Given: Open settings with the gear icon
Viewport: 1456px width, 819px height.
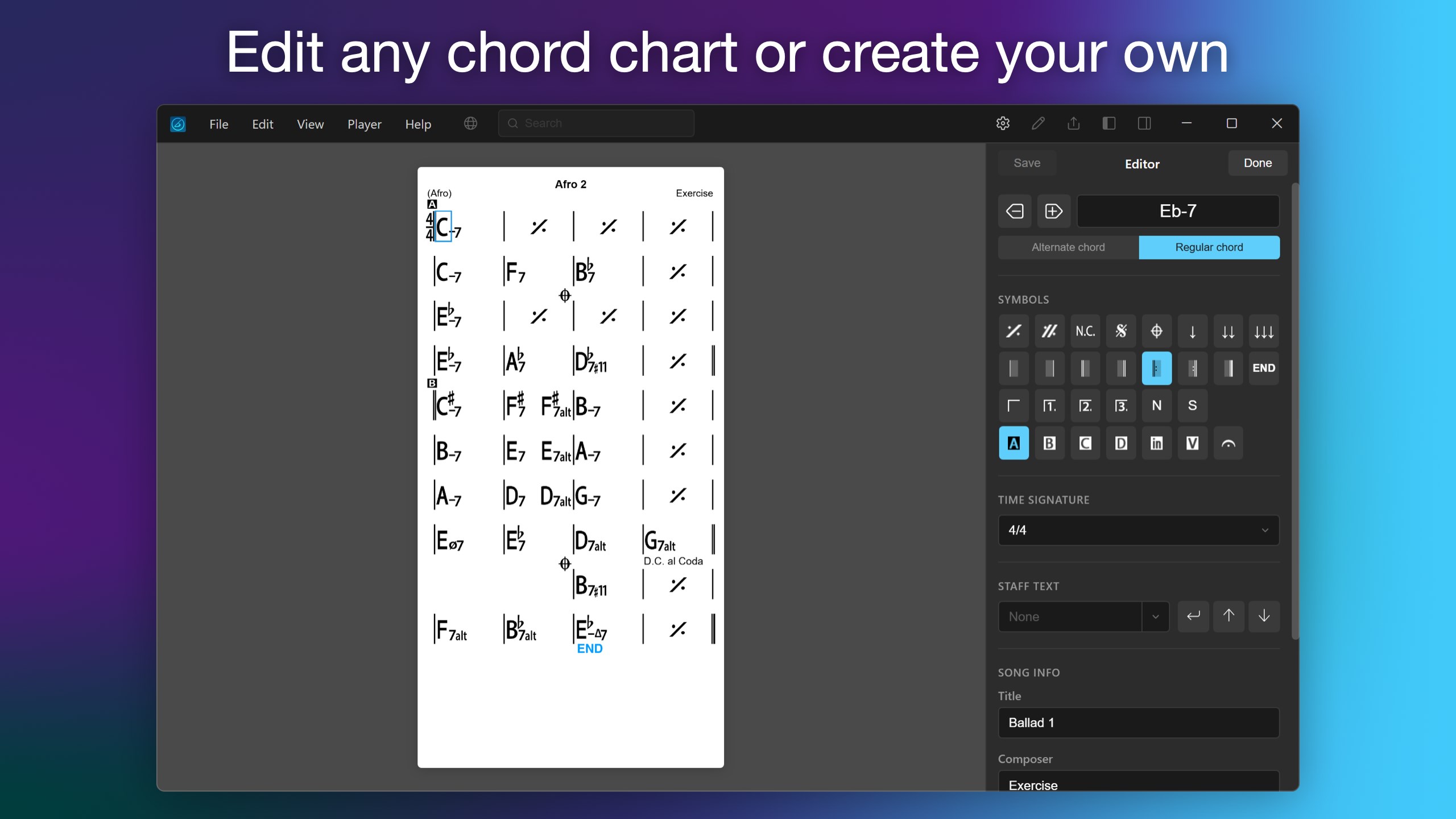Looking at the screenshot, I should [1003, 123].
